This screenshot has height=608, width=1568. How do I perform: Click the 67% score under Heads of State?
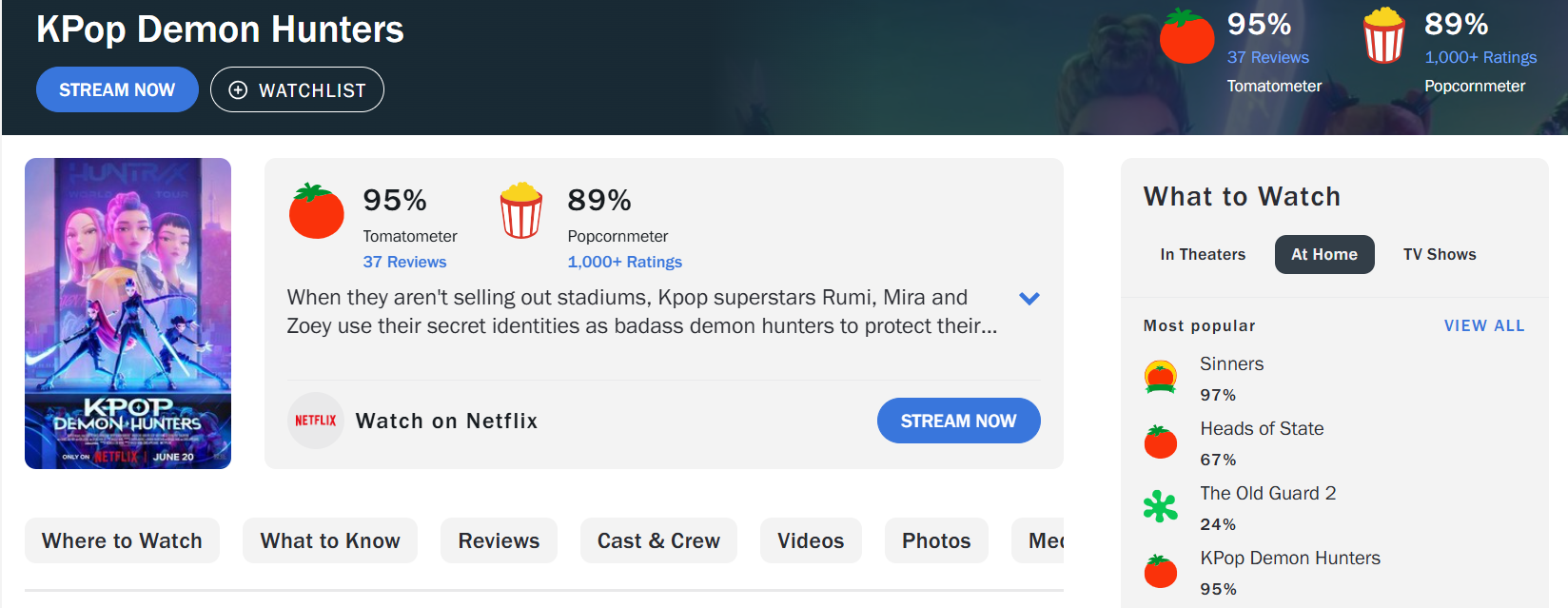pyautogui.click(x=1218, y=460)
